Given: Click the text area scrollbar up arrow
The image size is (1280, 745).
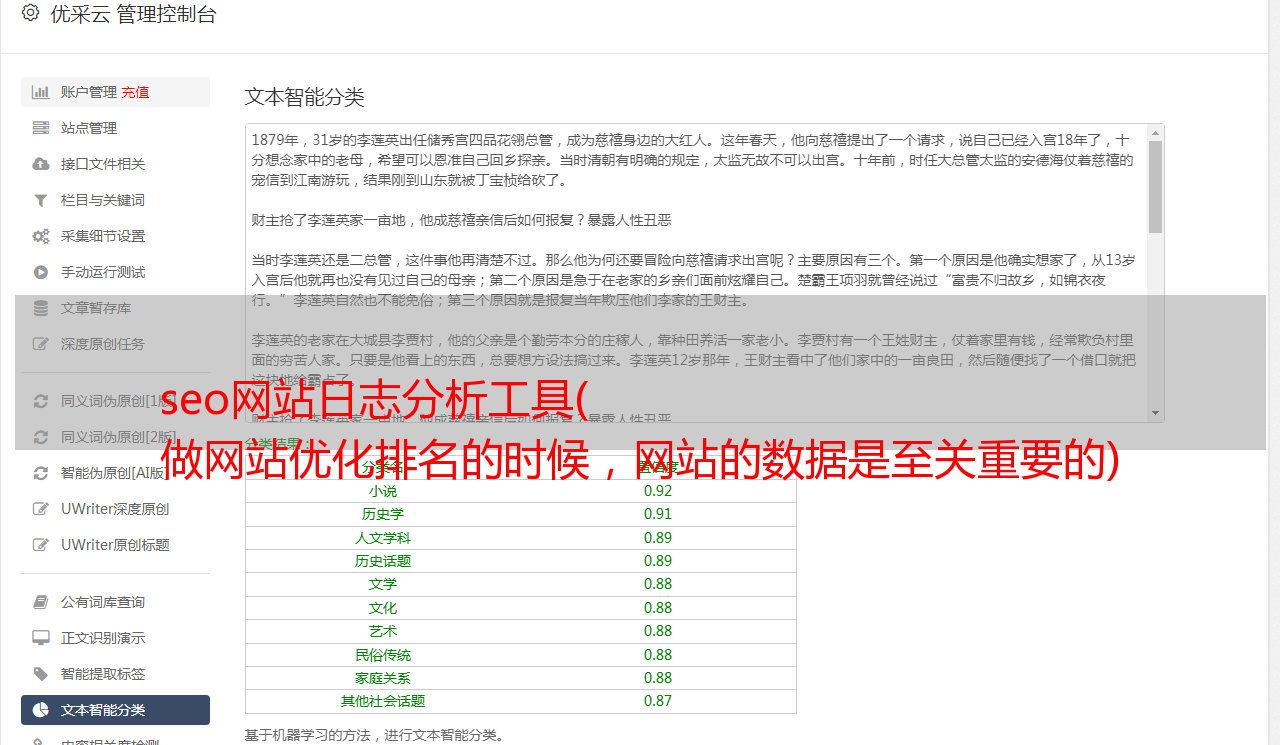Looking at the screenshot, I should (1156, 132).
